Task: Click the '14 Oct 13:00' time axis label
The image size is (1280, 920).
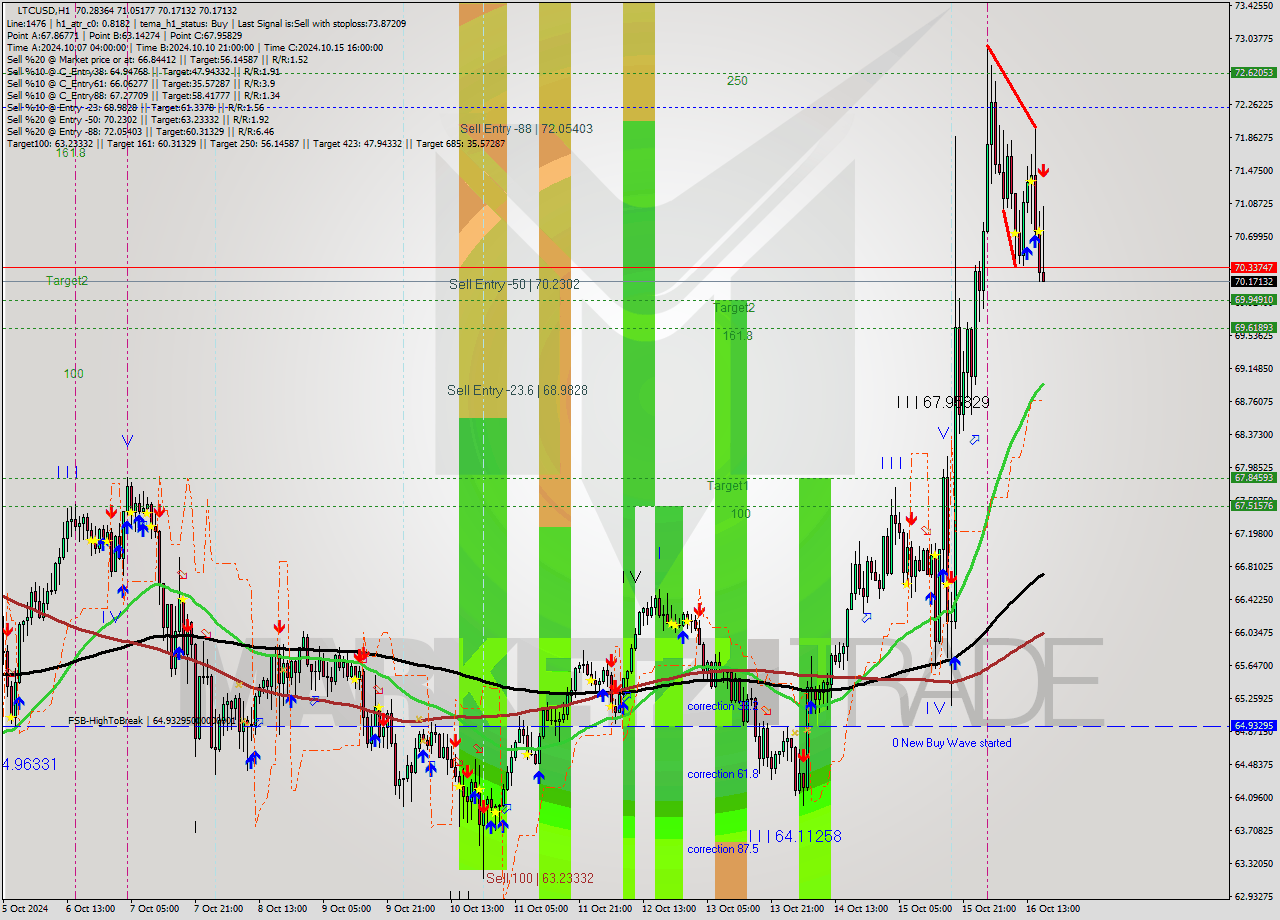Action: [x=860, y=909]
